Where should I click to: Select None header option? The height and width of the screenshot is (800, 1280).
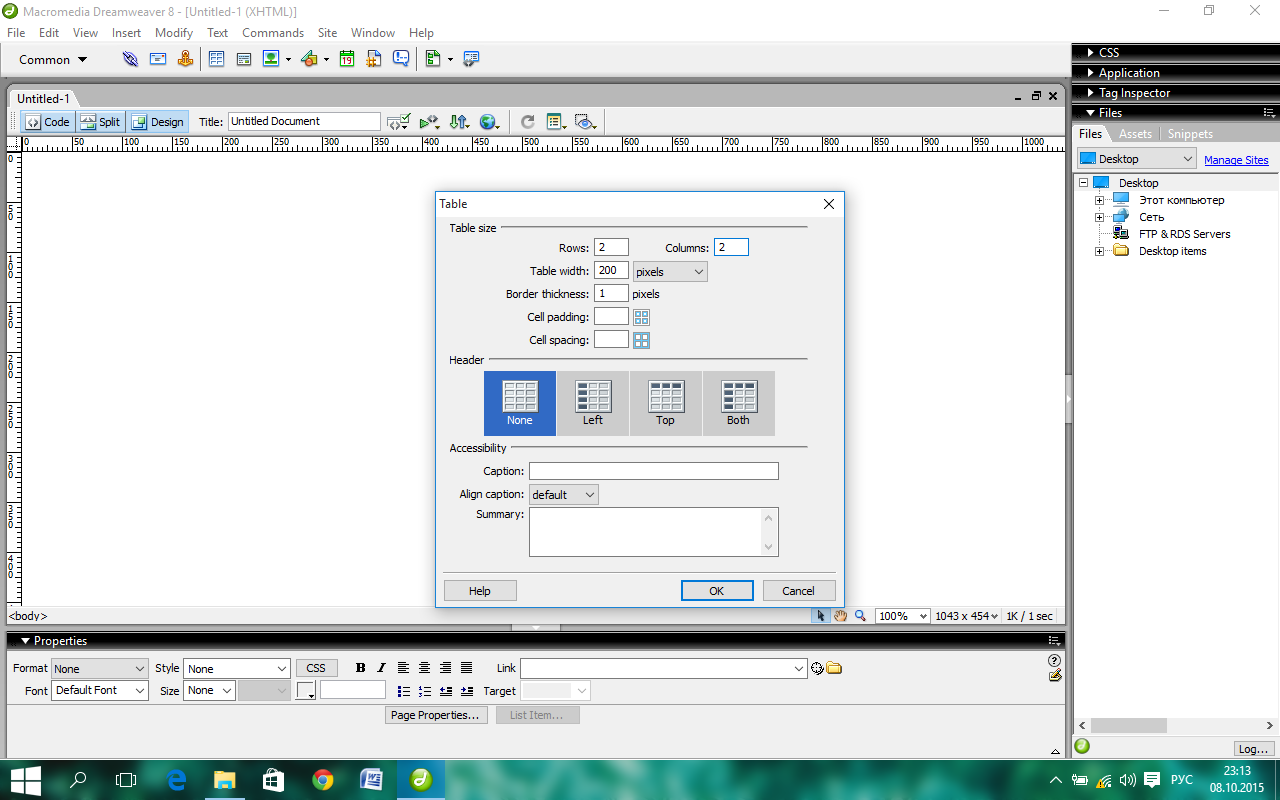pos(520,403)
